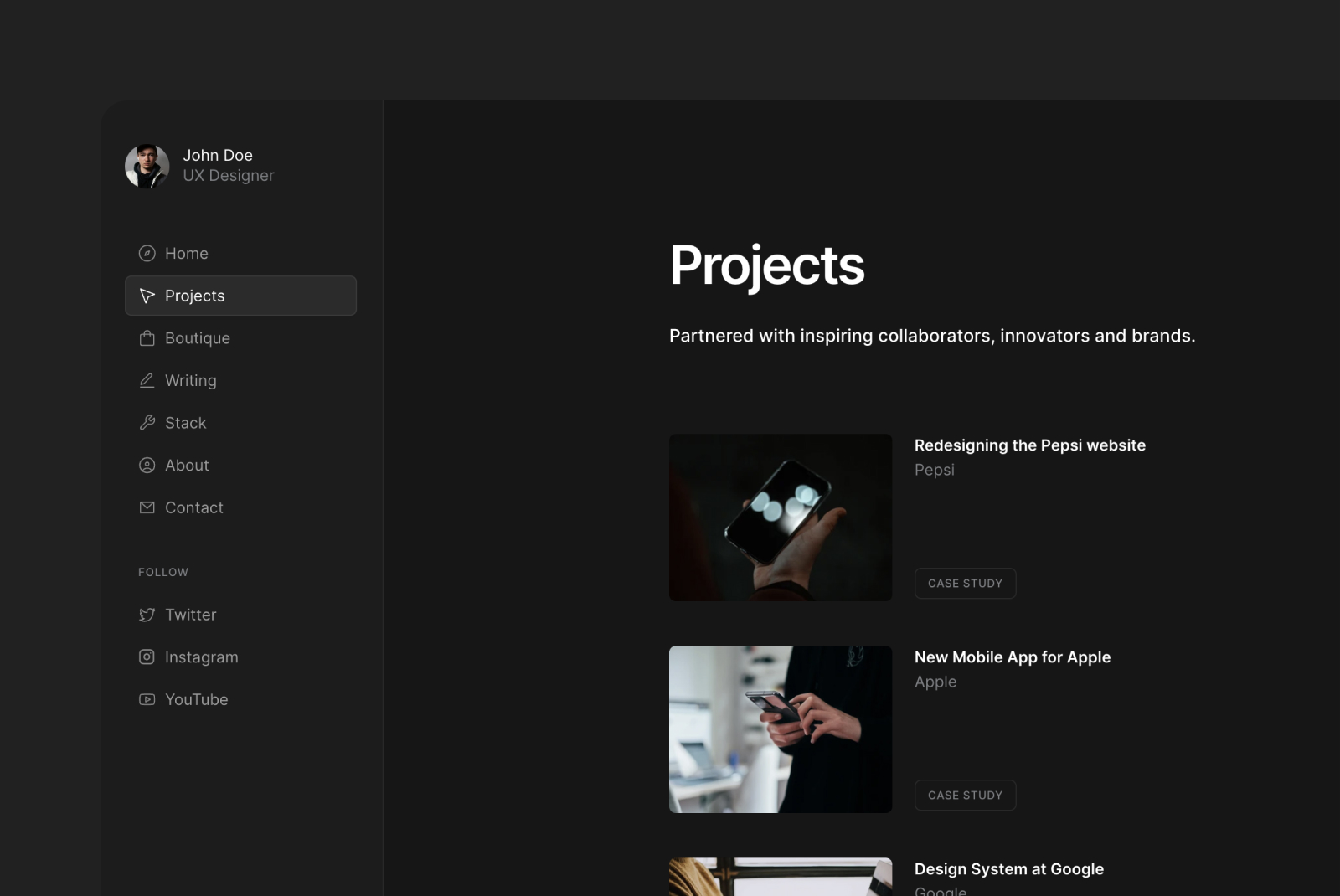Screen dimensions: 1340x896
Task: Click the envelope icon beside Contact
Action: click(147, 507)
